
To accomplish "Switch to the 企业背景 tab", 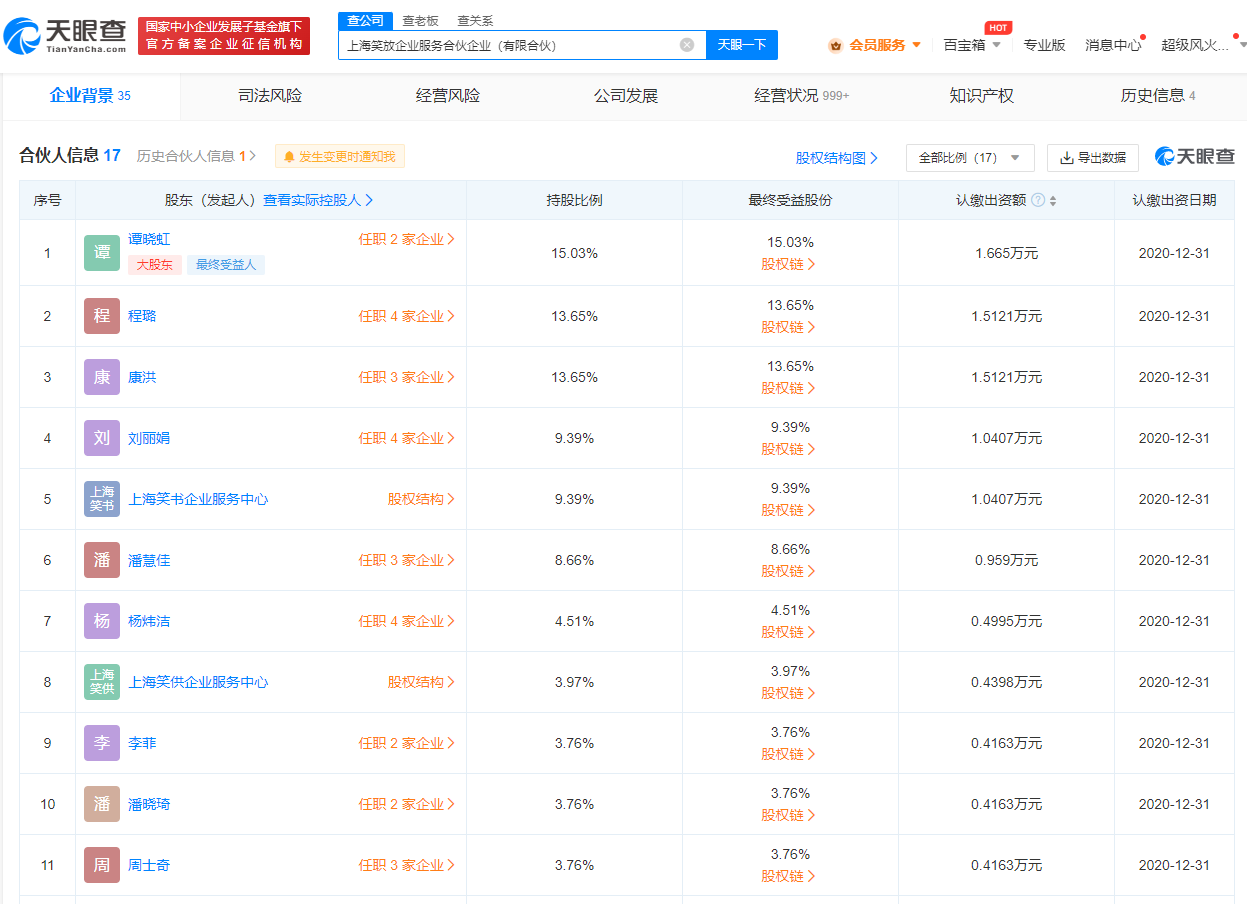I will (90, 96).
